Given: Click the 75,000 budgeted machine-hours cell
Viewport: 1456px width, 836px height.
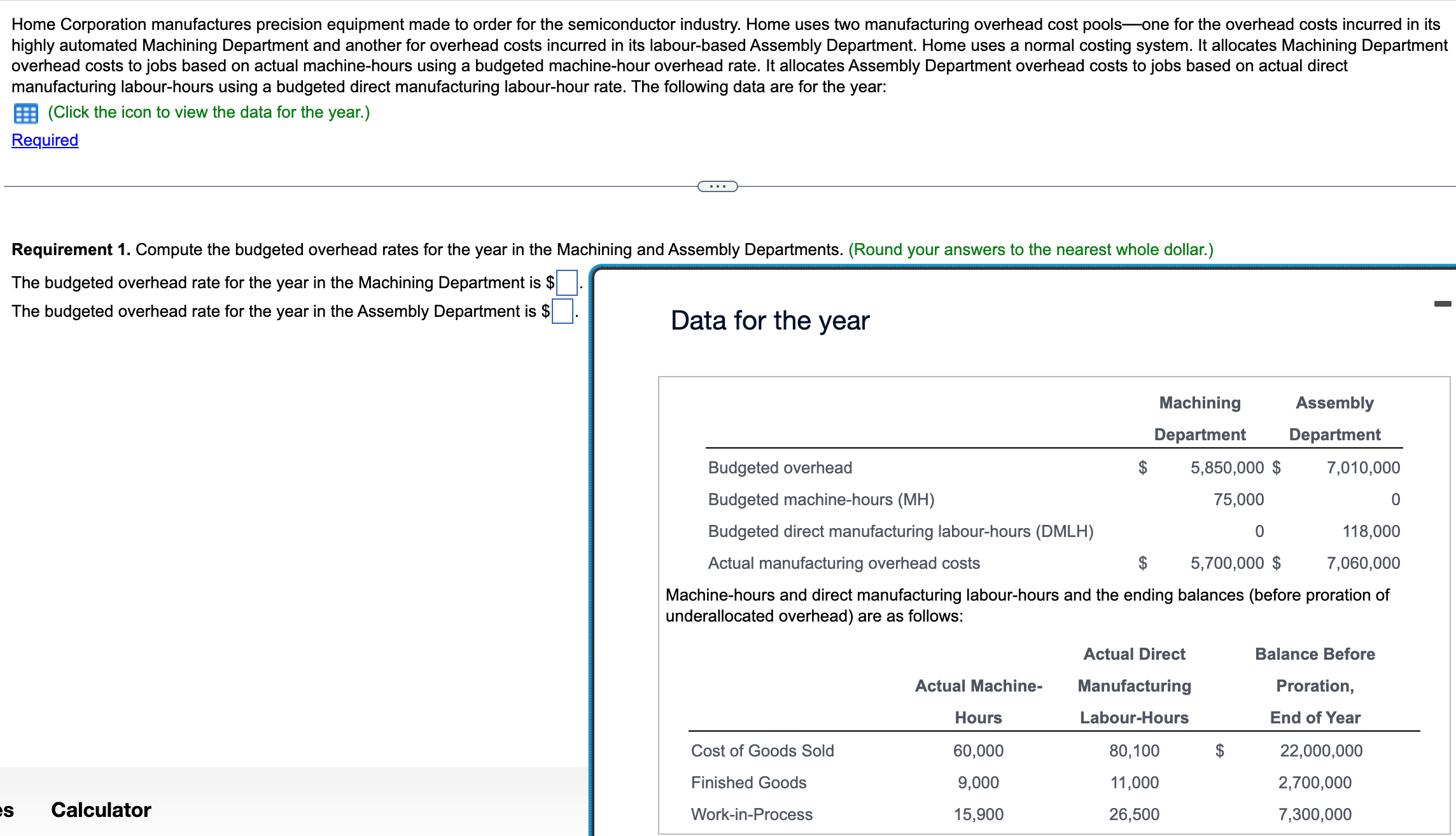Looking at the screenshot, I should (1238, 499).
